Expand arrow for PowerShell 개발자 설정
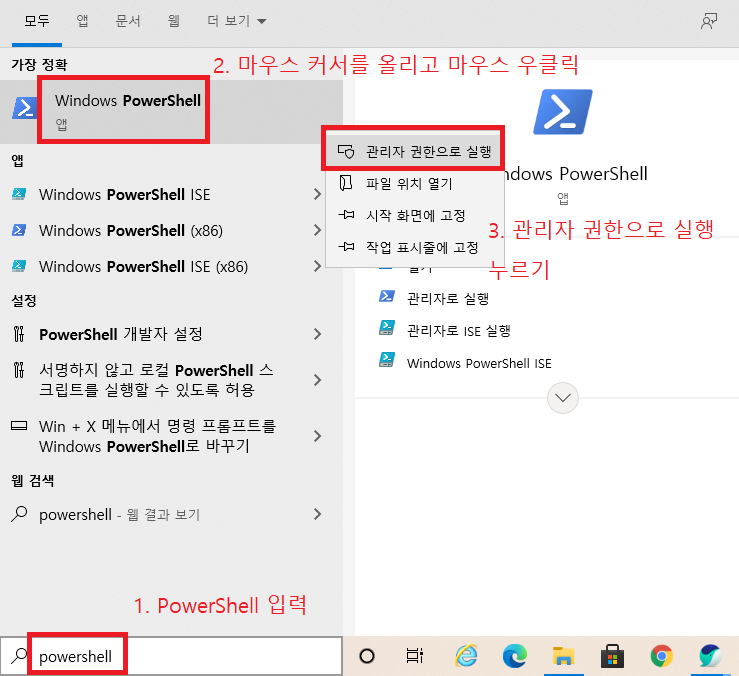The width and height of the screenshot is (739, 676). (318, 334)
